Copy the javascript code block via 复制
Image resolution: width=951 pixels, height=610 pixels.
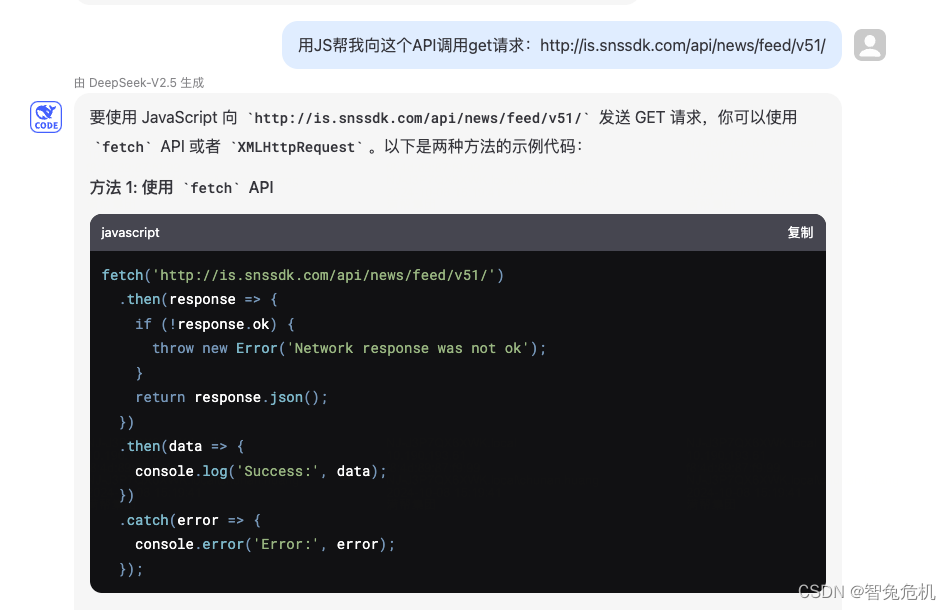[x=800, y=232]
